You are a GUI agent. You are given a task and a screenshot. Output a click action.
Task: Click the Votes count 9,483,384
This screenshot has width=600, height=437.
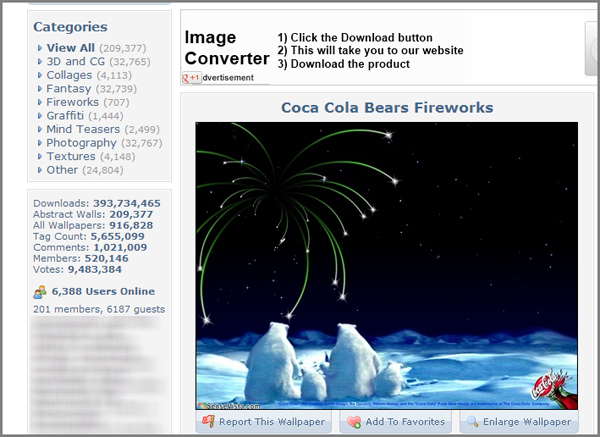coord(95,269)
